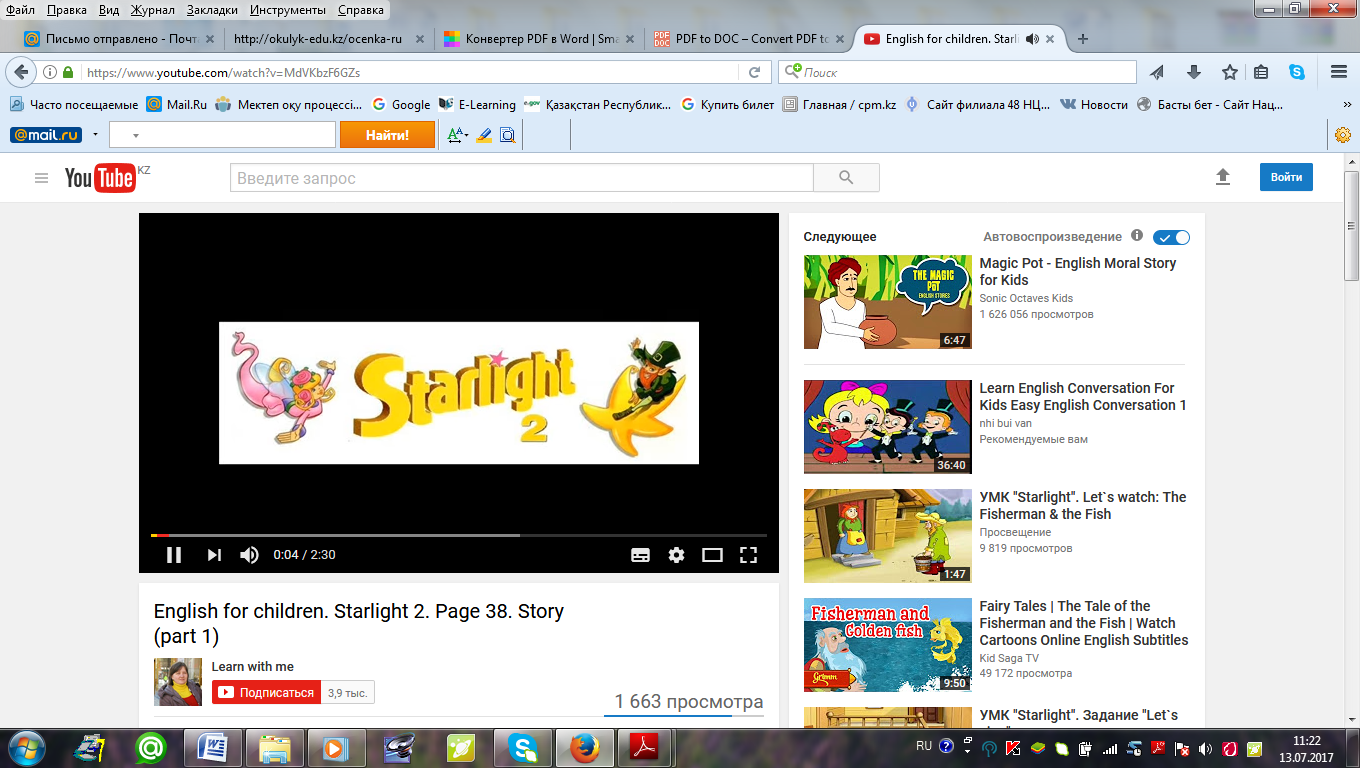Click the Skype toolbar icon in Firefox
The height and width of the screenshot is (768, 1360).
[x=1297, y=72]
